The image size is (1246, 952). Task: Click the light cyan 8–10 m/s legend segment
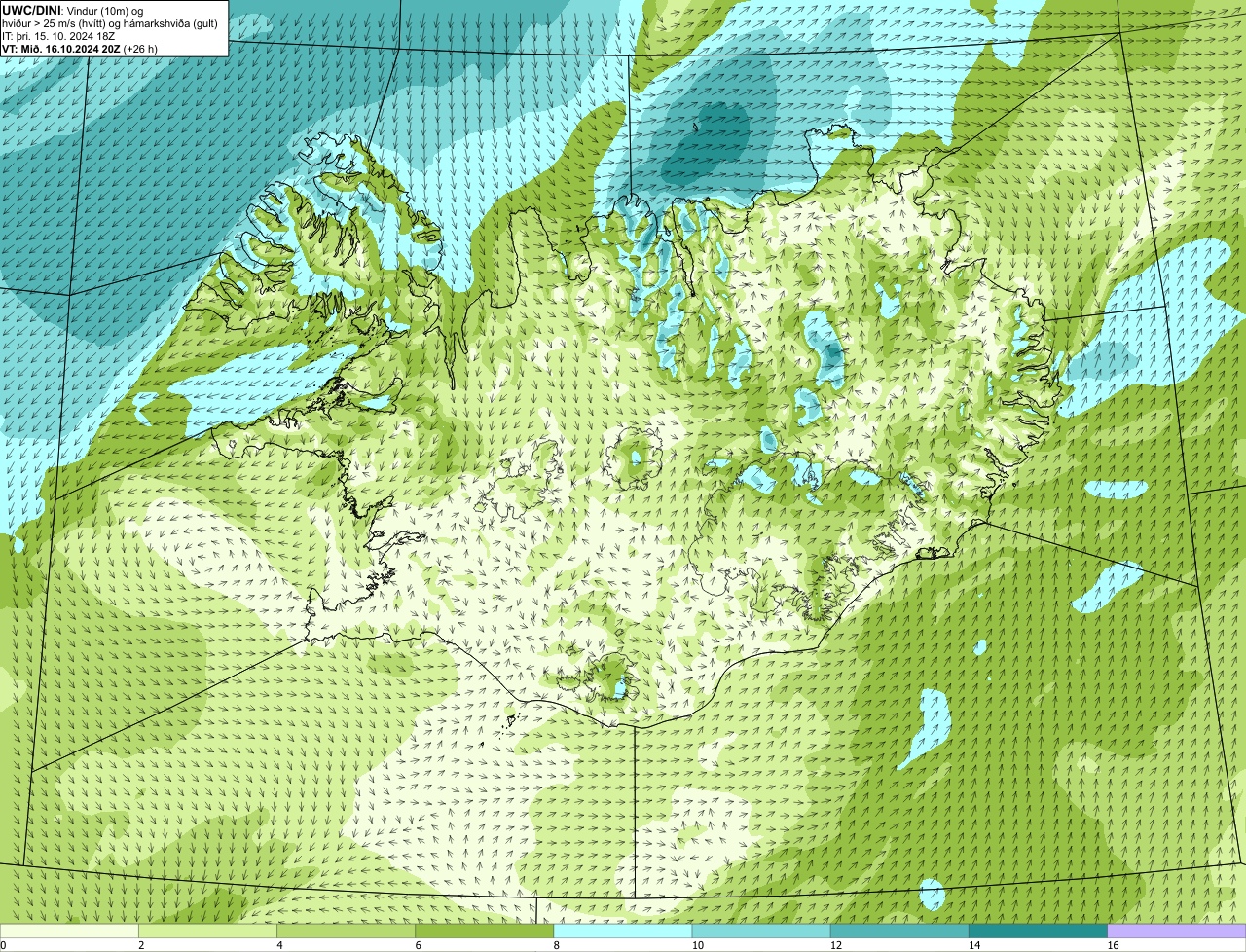pyautogui.click(x=623, y=931)
